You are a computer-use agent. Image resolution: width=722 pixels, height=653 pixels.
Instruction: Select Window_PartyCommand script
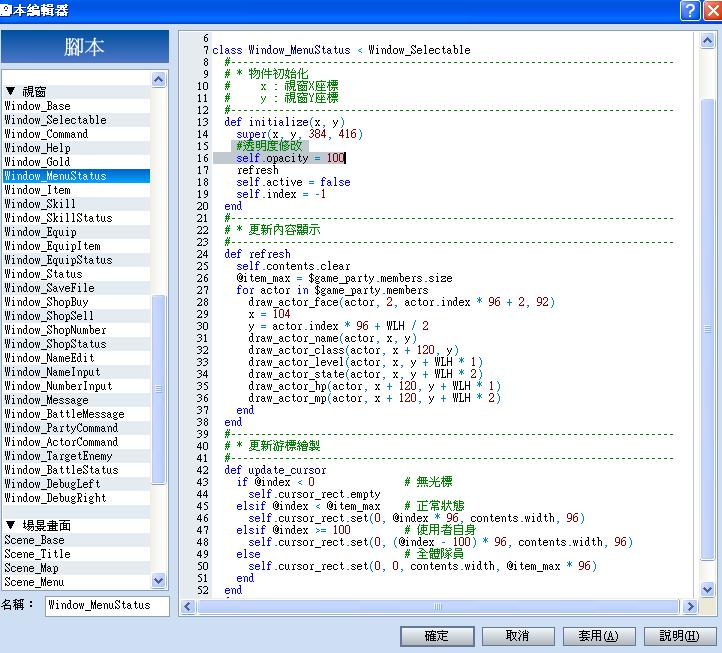[76, 428]
